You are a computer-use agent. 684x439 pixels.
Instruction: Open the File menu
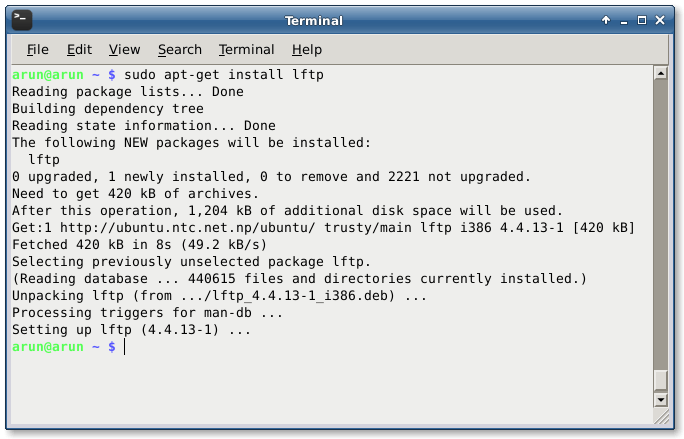(x=38, y=50)
